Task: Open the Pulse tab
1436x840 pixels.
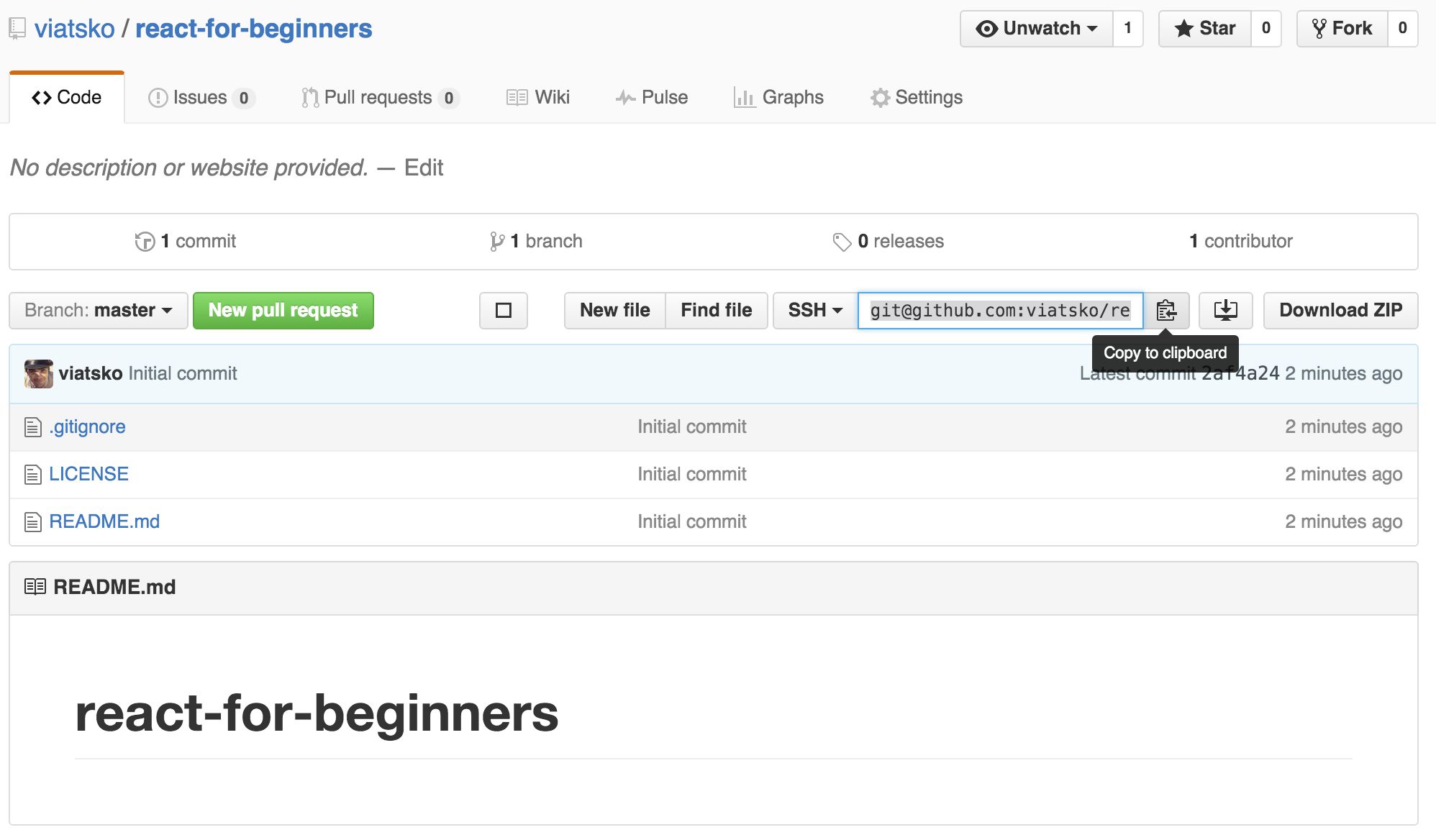Action: [652, 98]
